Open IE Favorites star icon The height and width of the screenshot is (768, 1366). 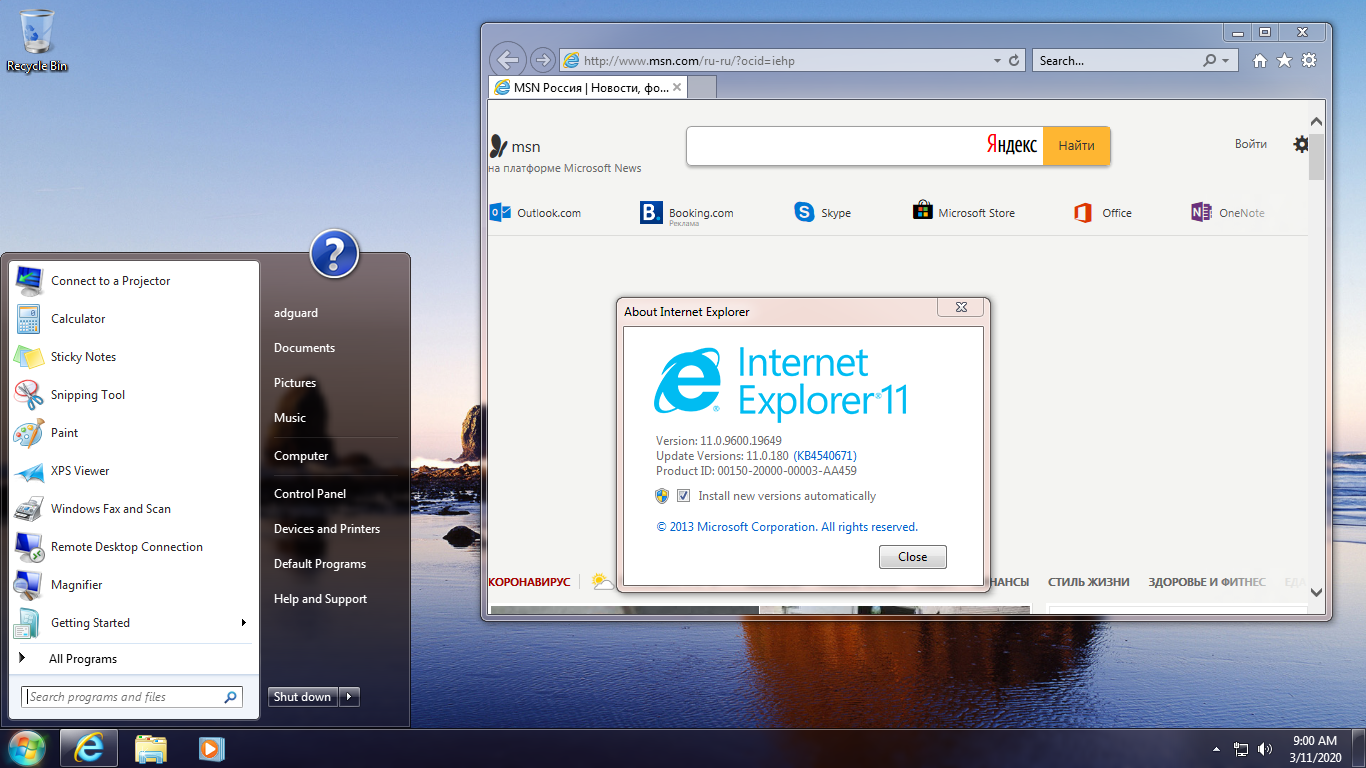(x=1284, y=61)
